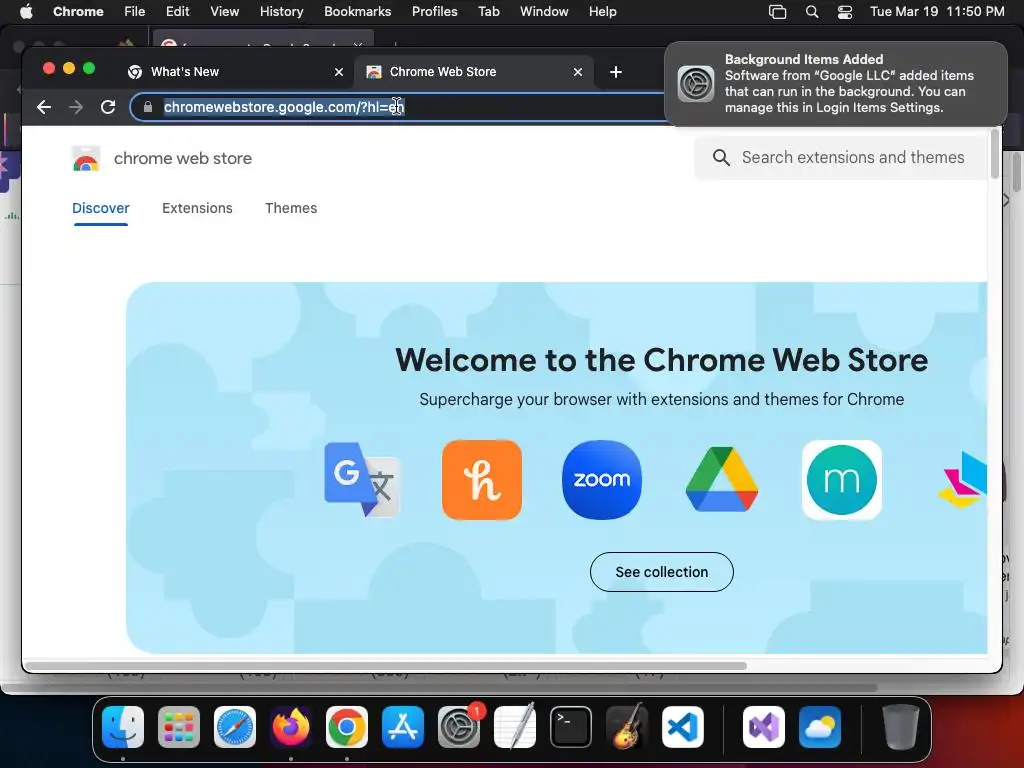The height and width of the screenshot is (768, 1024).
Task: Open the Window menu
Action: pyautogui.click(x=544, y=12)
